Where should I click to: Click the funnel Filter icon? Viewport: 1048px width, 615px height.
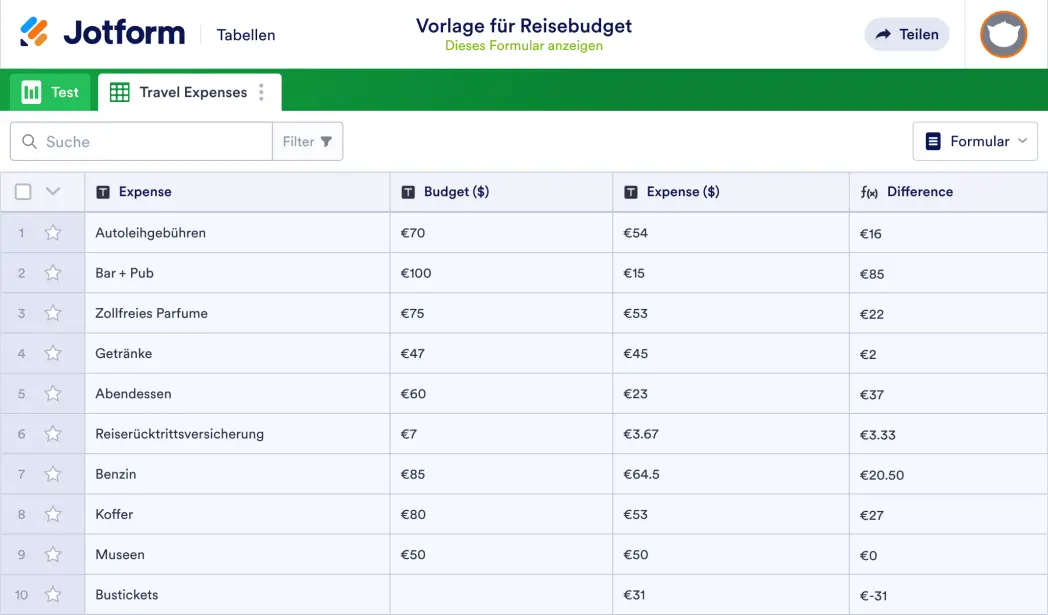(326, 142)
